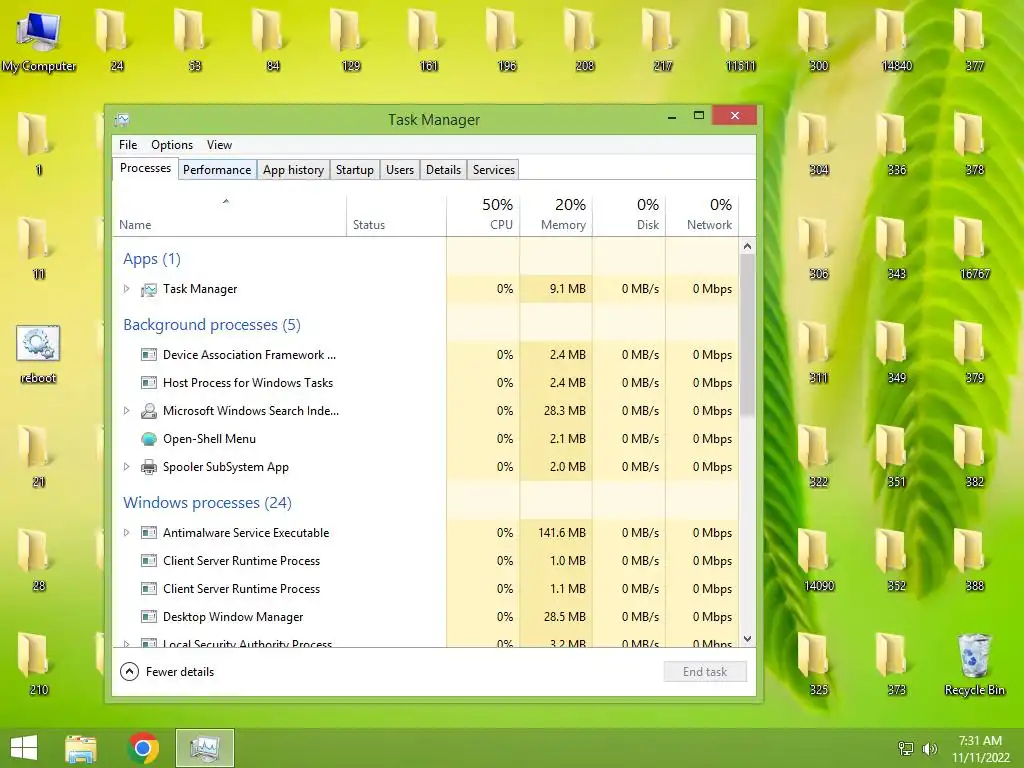Image resolution: width=1024 pixels, height=768 pixels.
Task: Click the Spooler SubSystem App printer icon
Action: coord(149,467)
